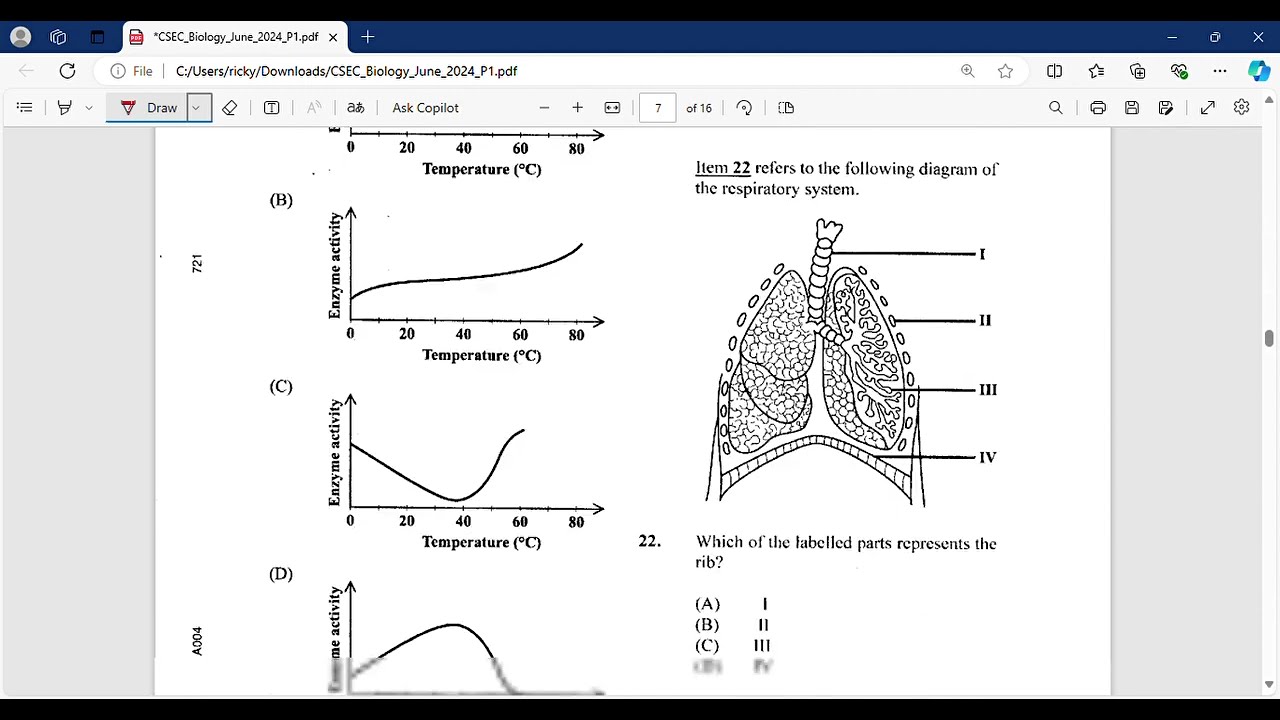Click the graph label (D)
The height and width of the screenshot is (720, 1280).
(x=281, y=574)
